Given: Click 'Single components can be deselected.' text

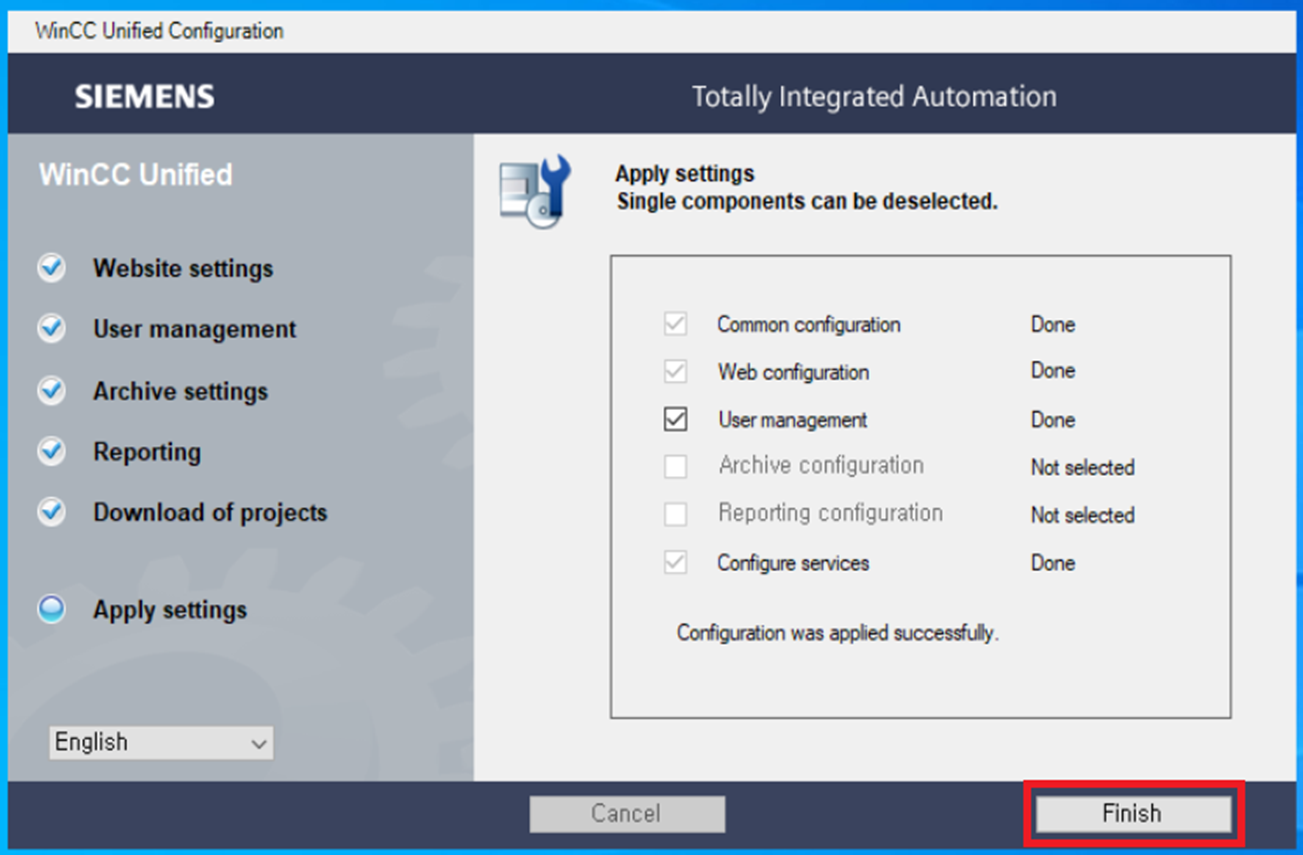Looking at the screenshot, I should pyautogui.click(x=807, y=201).
